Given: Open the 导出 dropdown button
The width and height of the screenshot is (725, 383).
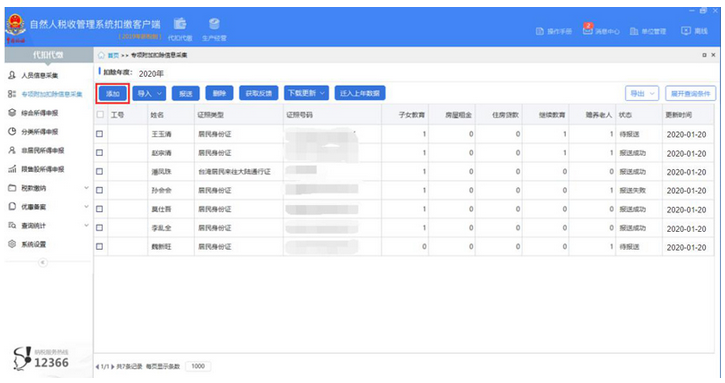Looking at the screenshot, I should click(642, 93).
